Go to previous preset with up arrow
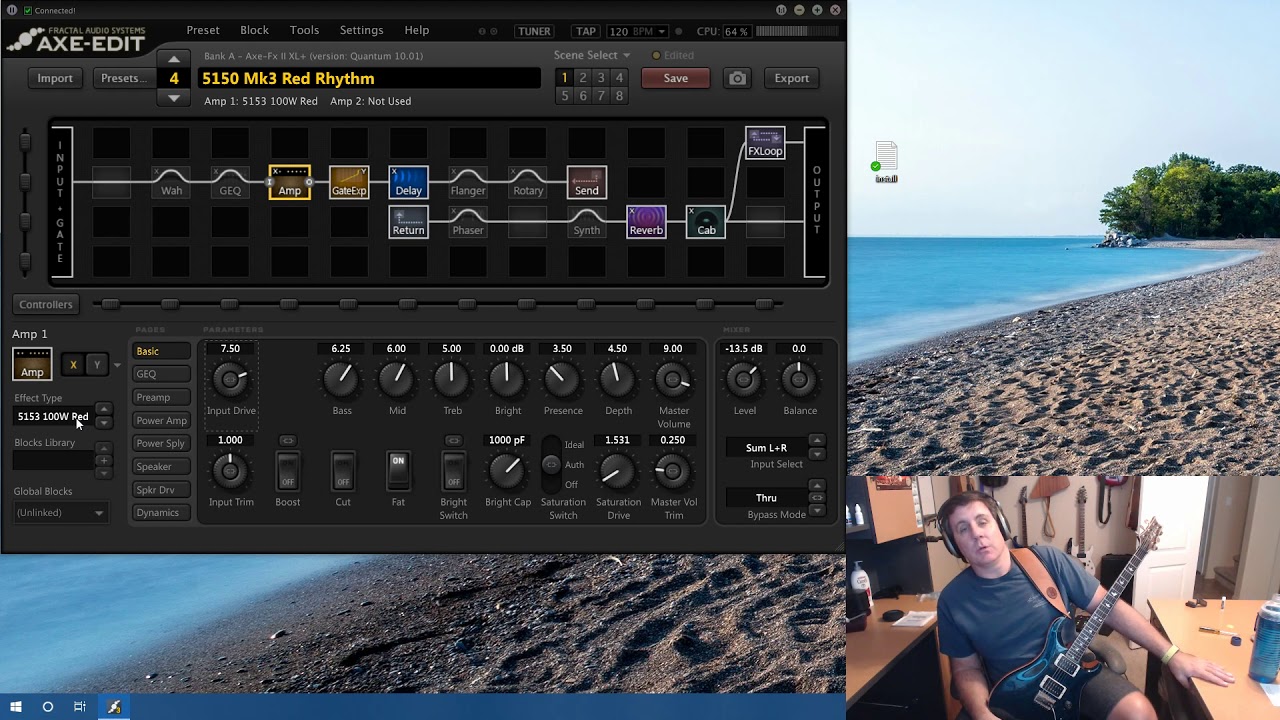Screen dimensions: 1280x720 click(174, 58)
